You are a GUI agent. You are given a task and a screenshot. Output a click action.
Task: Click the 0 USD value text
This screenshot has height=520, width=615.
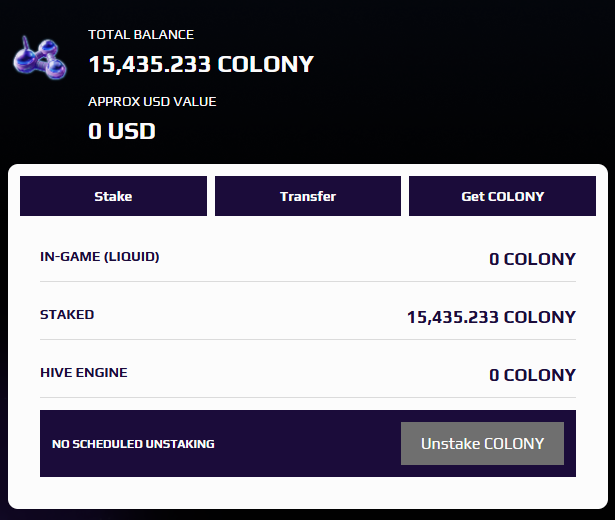(x=122, y=131)
